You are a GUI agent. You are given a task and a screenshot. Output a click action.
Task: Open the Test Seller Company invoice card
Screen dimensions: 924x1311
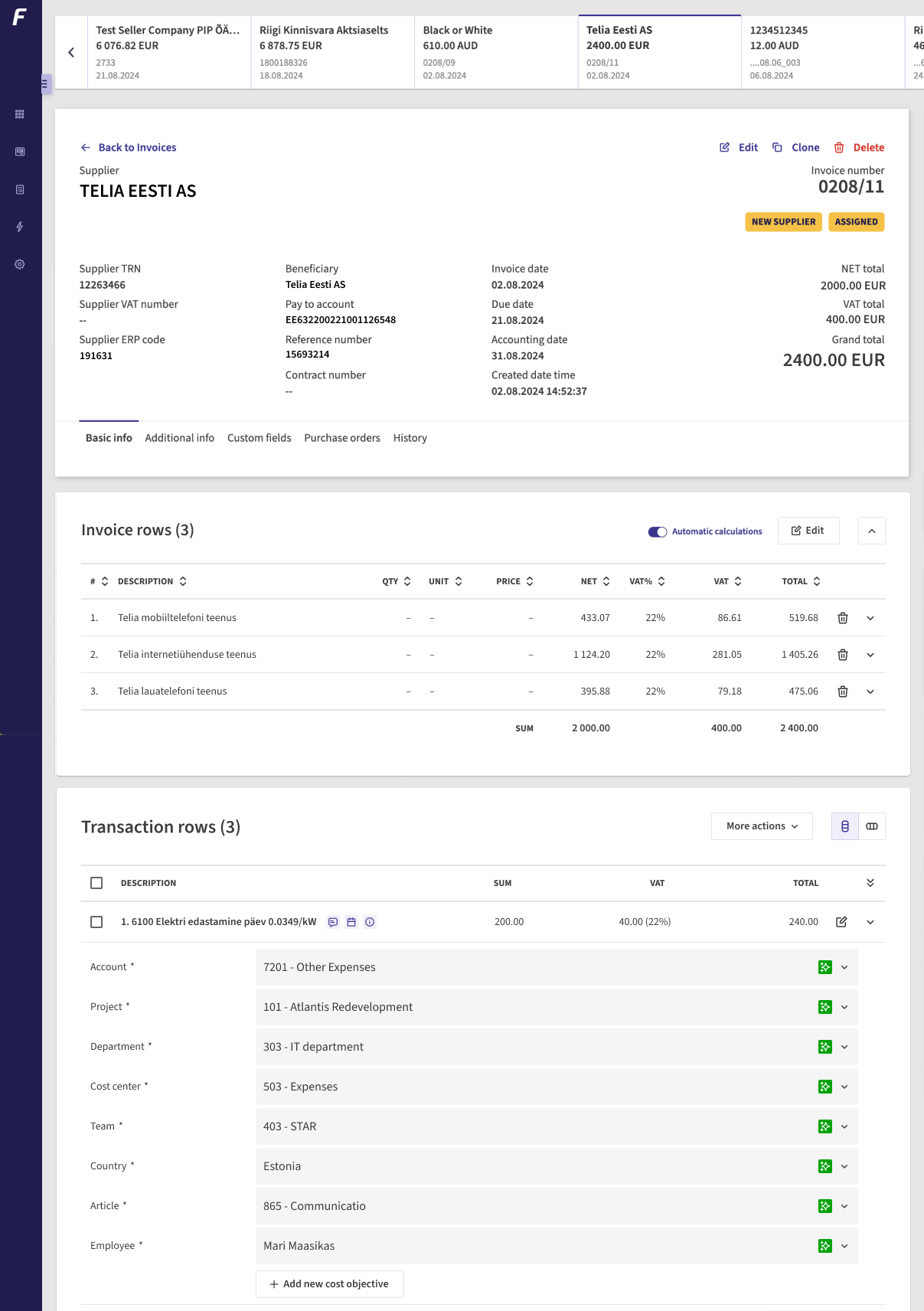169,52
